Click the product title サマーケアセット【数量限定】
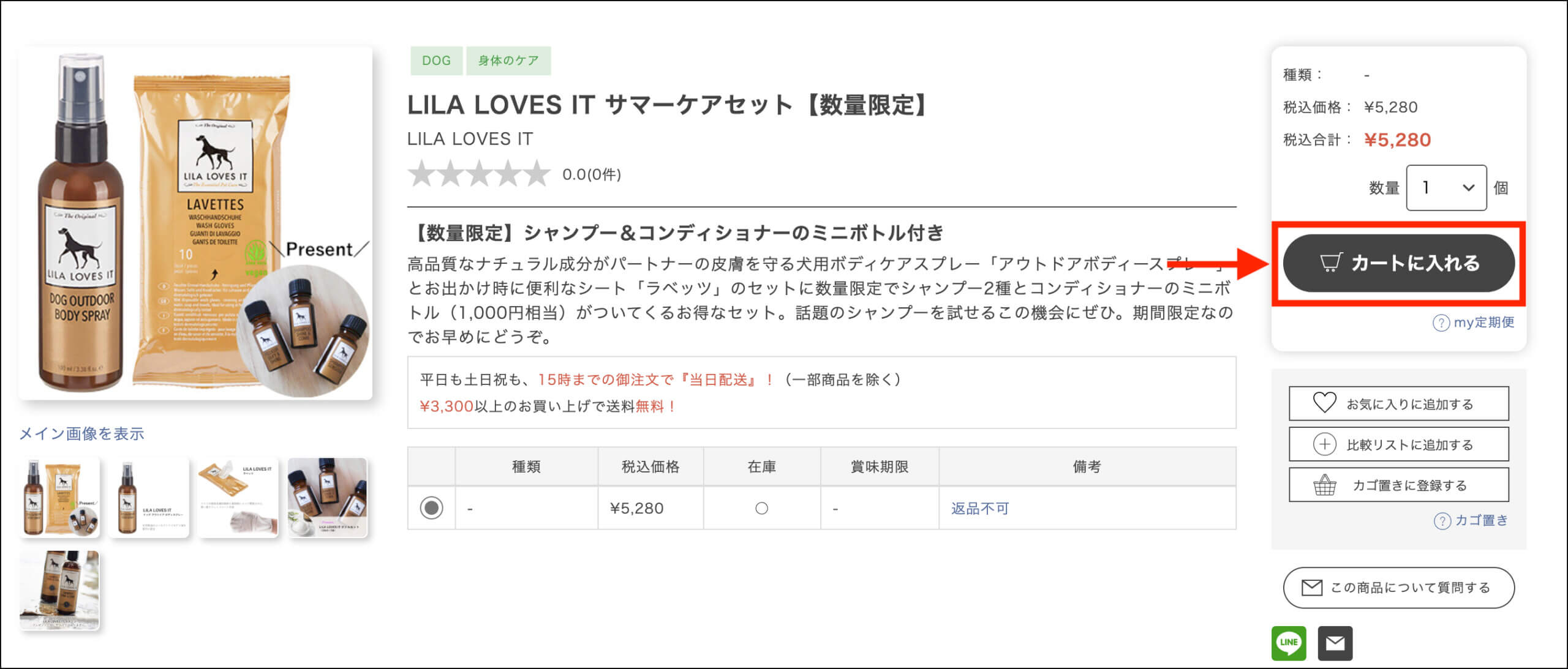Image resolution: width=1568 pixels, height=669 pixels. coord(668,105)
